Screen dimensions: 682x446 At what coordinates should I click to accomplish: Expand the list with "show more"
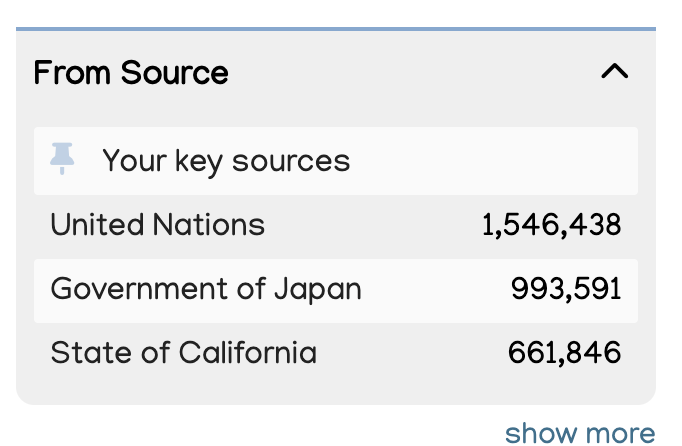[580, 433]
